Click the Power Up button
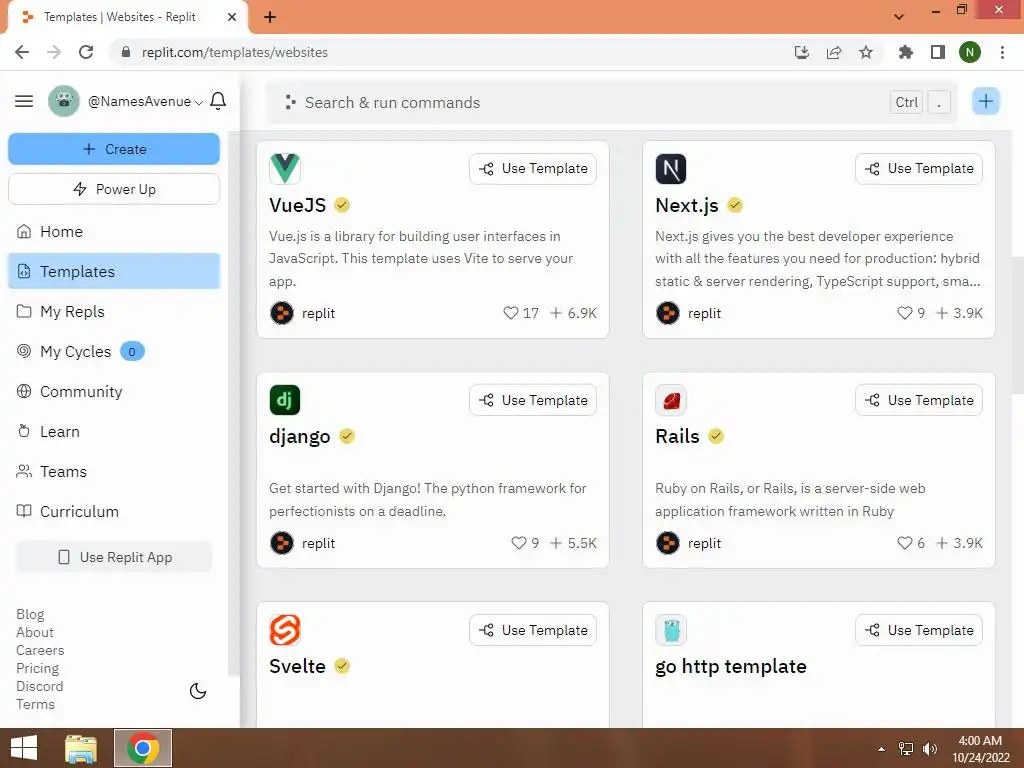Screen dimensions: 1024x768 point(114,189)
